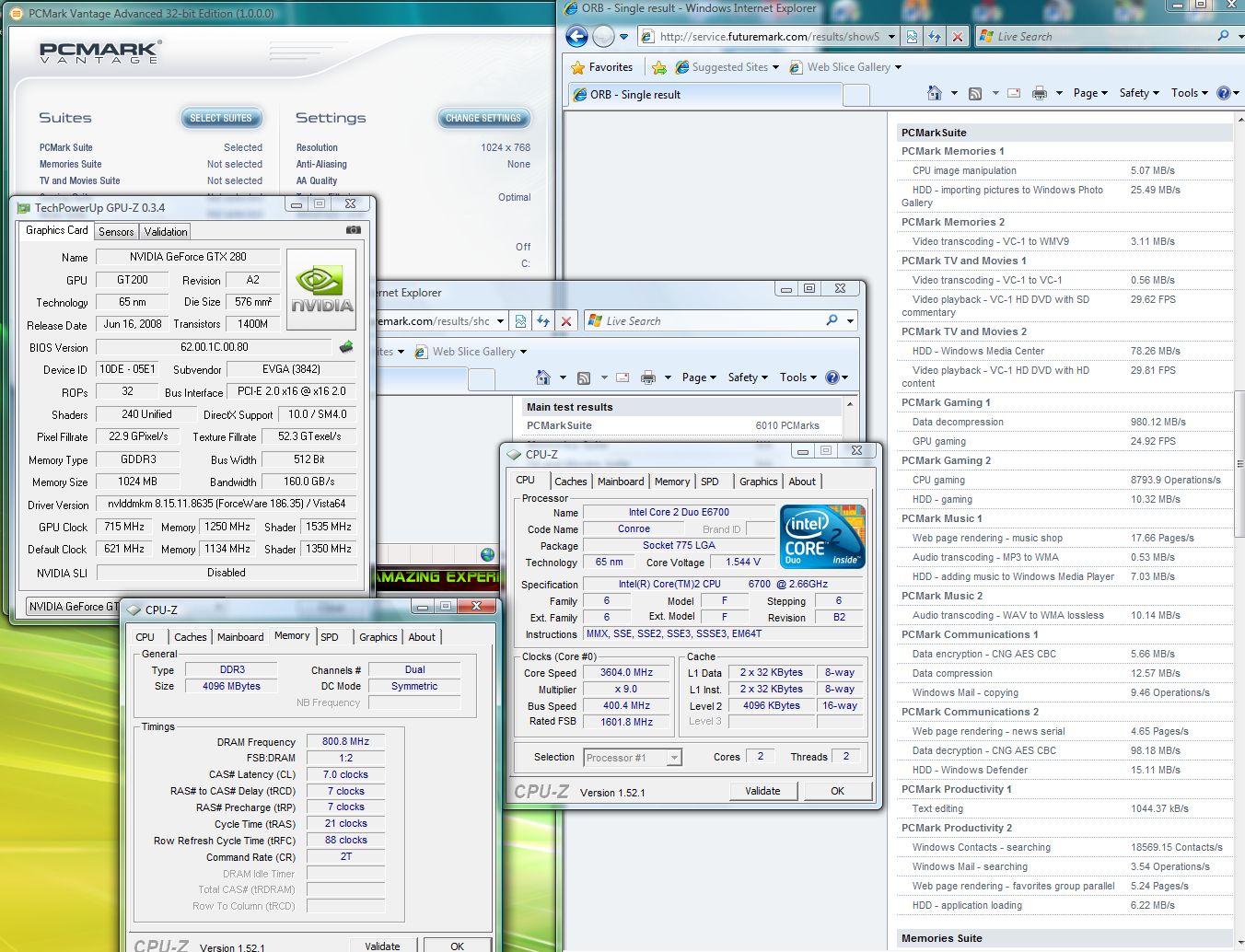Open recent pages dropdown next to Forward button

(623, 37)
